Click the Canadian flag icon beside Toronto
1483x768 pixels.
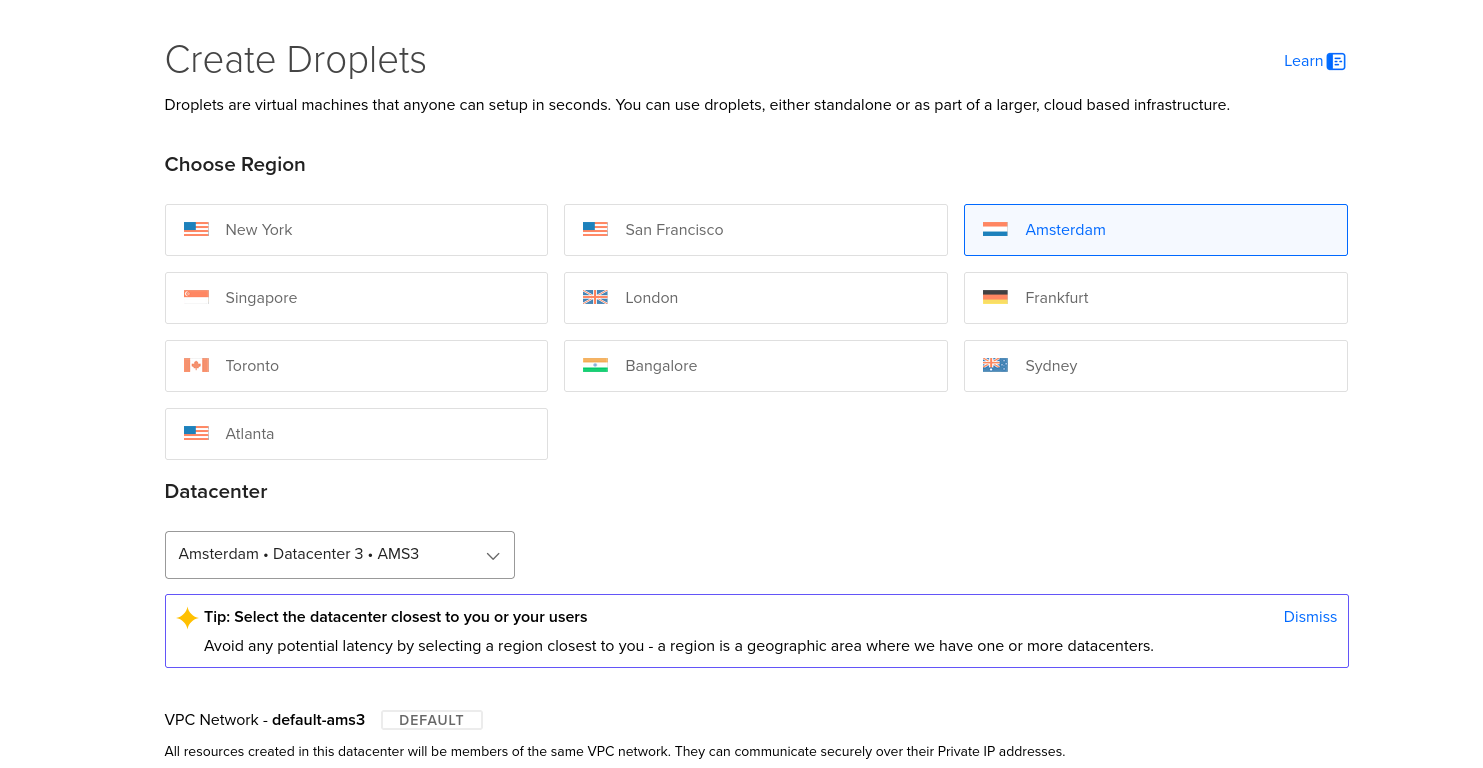tap(196, 365)
